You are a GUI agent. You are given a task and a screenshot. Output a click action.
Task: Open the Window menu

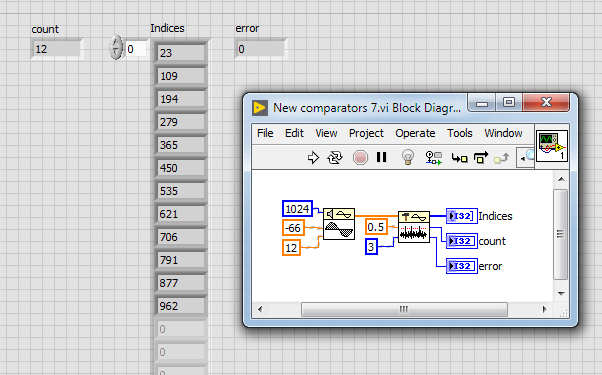point(503,133)
